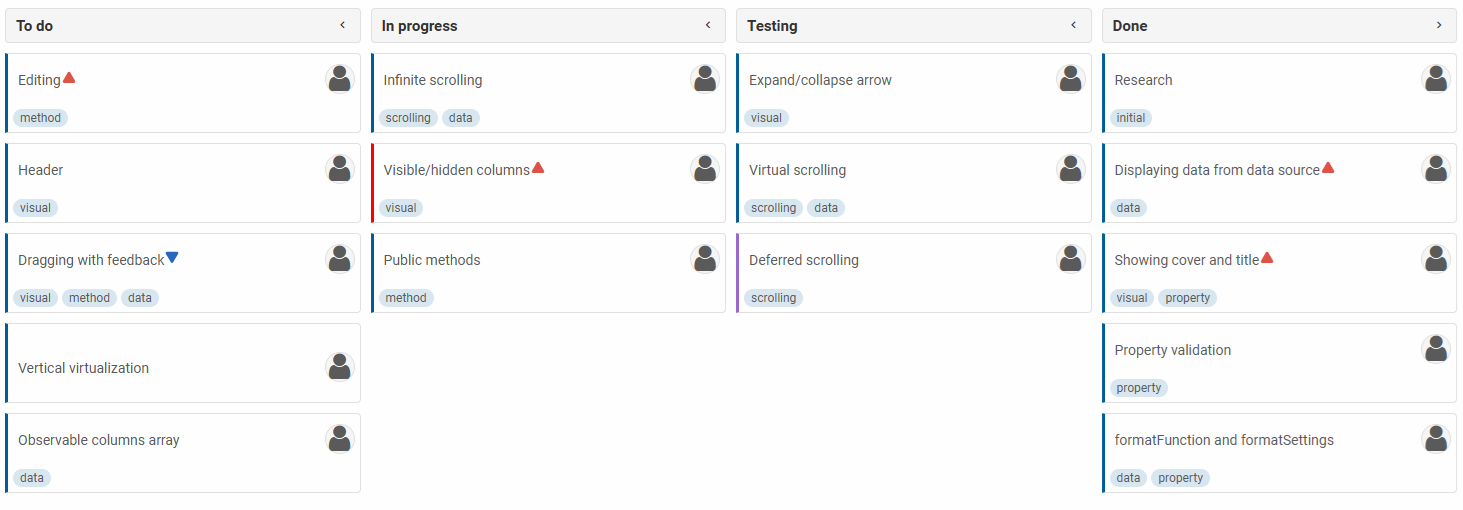Click the avatar icon on Editing card
This screenshot has height=510, width=1463.
click(x=340, y=79)
